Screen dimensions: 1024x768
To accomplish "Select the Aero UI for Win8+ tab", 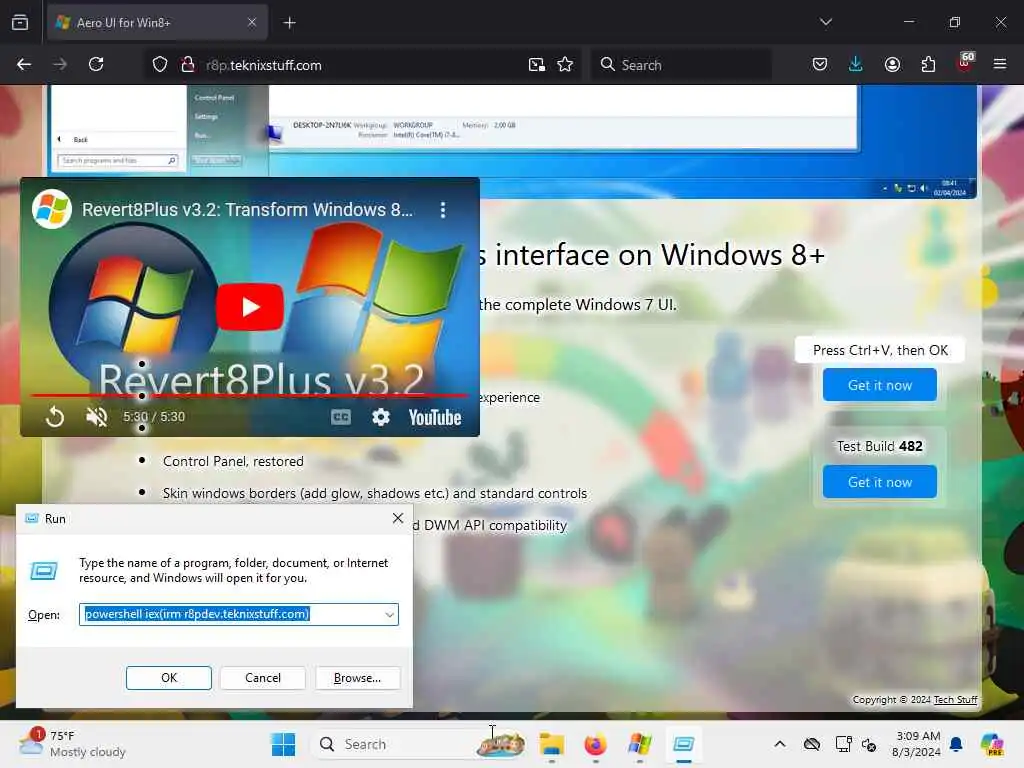I will pos(157,23).
